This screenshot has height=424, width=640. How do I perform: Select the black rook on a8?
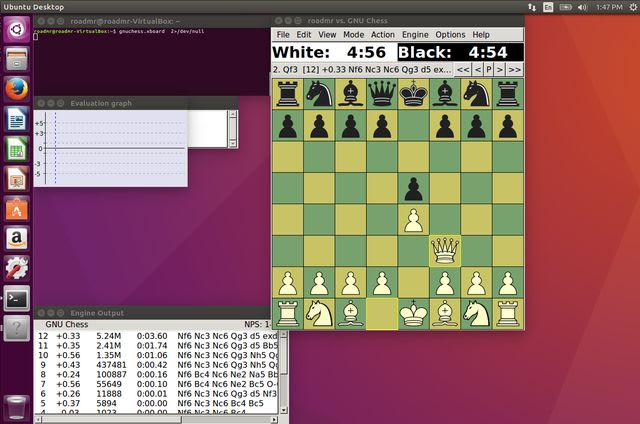[288, 94]
